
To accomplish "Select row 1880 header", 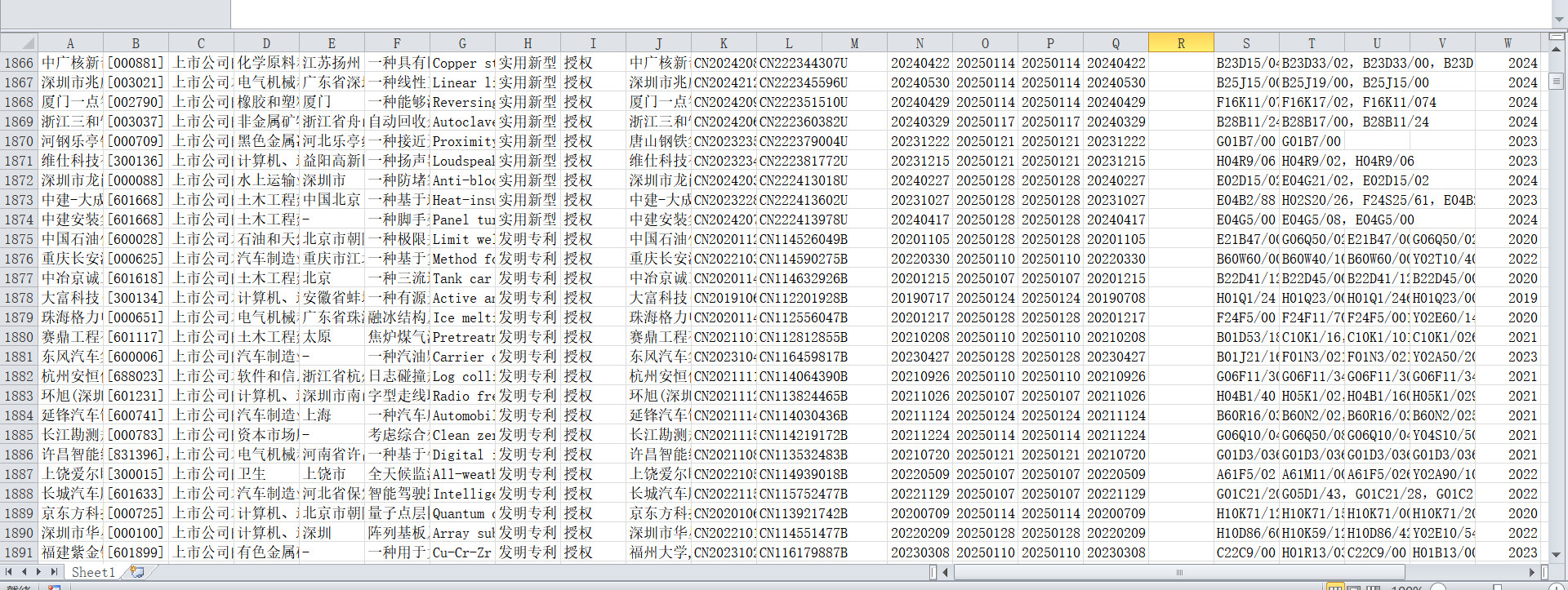I will (19, 337).
